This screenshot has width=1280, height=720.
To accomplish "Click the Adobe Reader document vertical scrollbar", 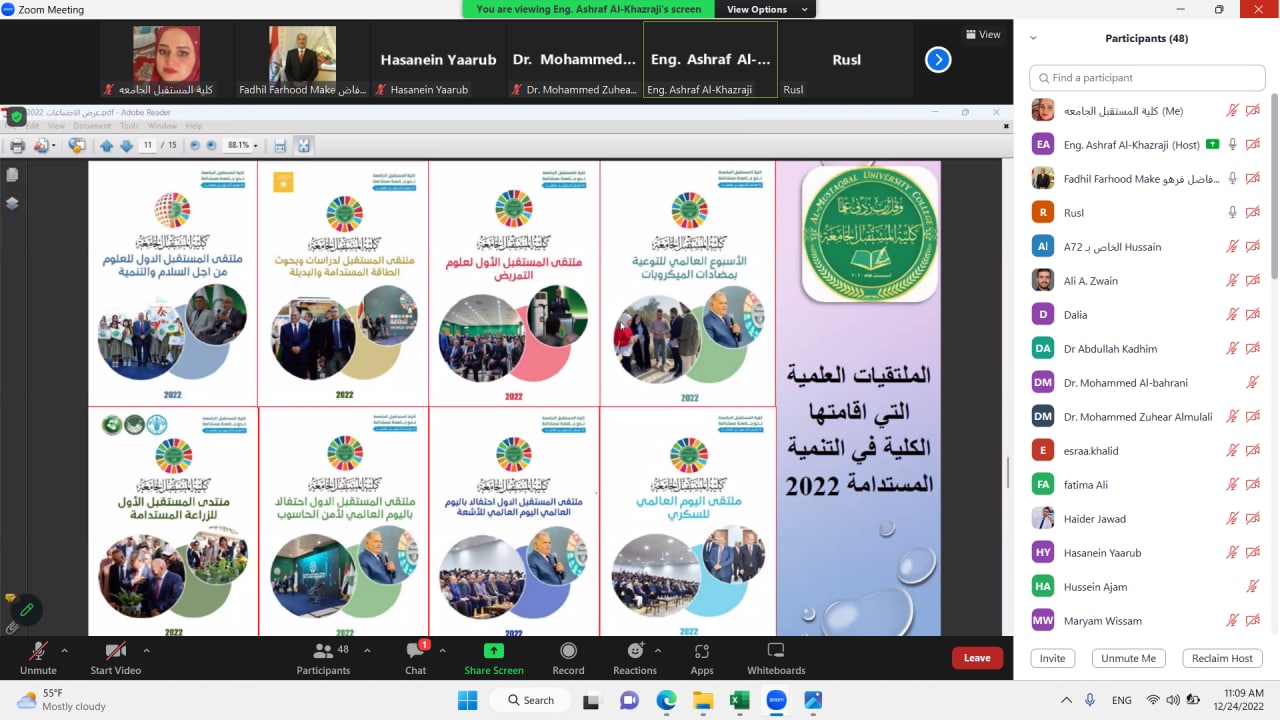I will click(1007, 472).
